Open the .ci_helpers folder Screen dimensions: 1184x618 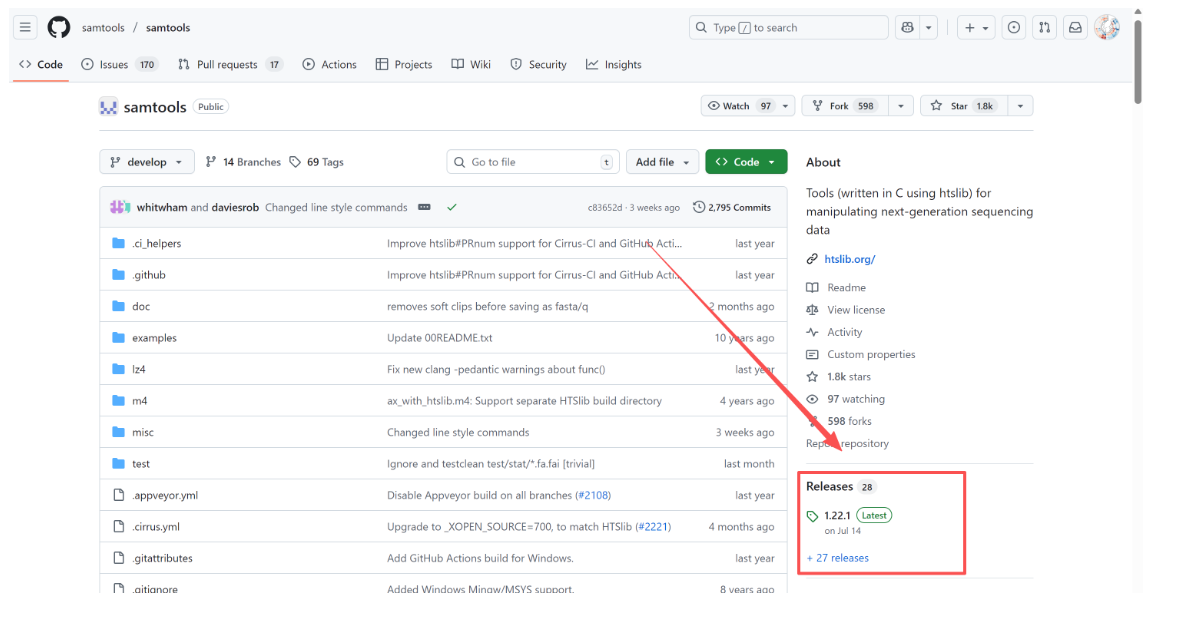(156, 243)
